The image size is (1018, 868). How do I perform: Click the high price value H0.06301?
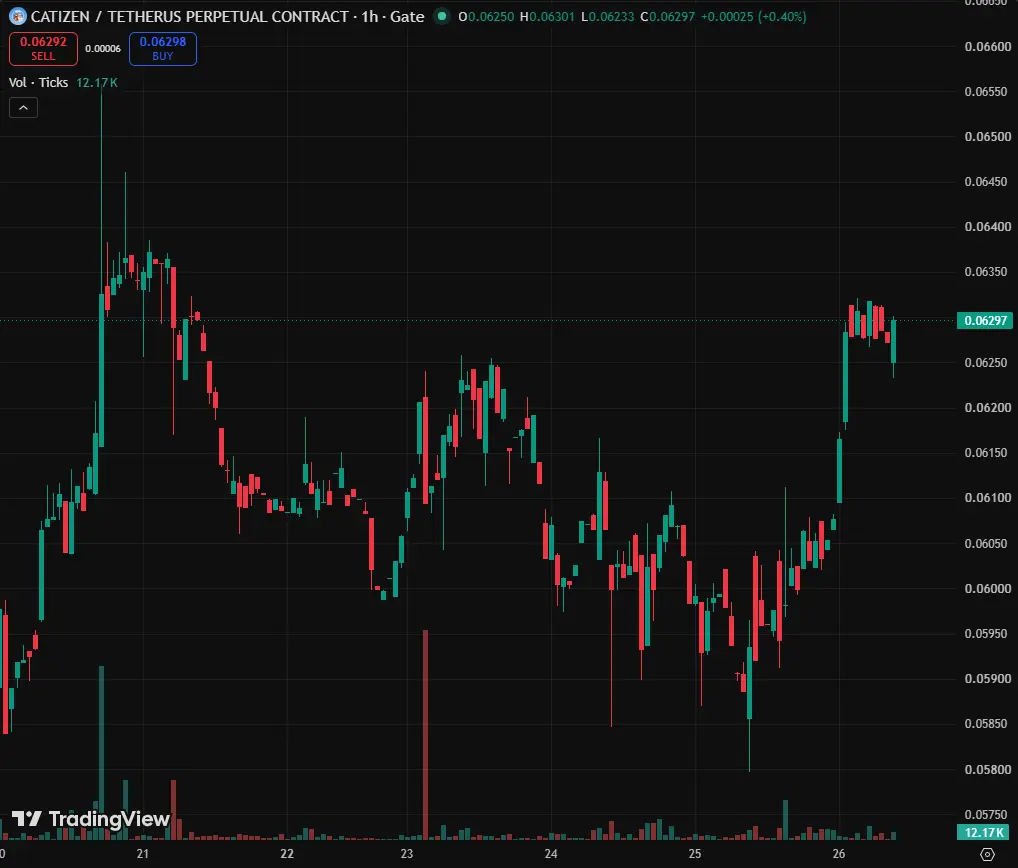point(547,17)
